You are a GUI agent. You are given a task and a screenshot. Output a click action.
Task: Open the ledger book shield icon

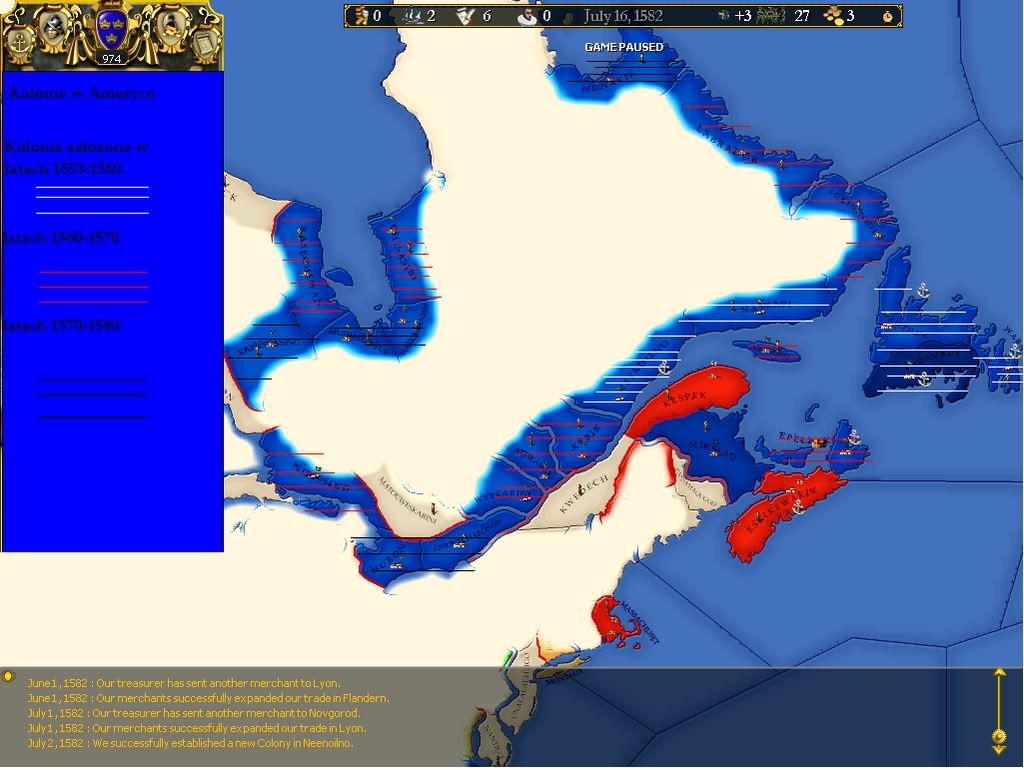pos(204,42)
